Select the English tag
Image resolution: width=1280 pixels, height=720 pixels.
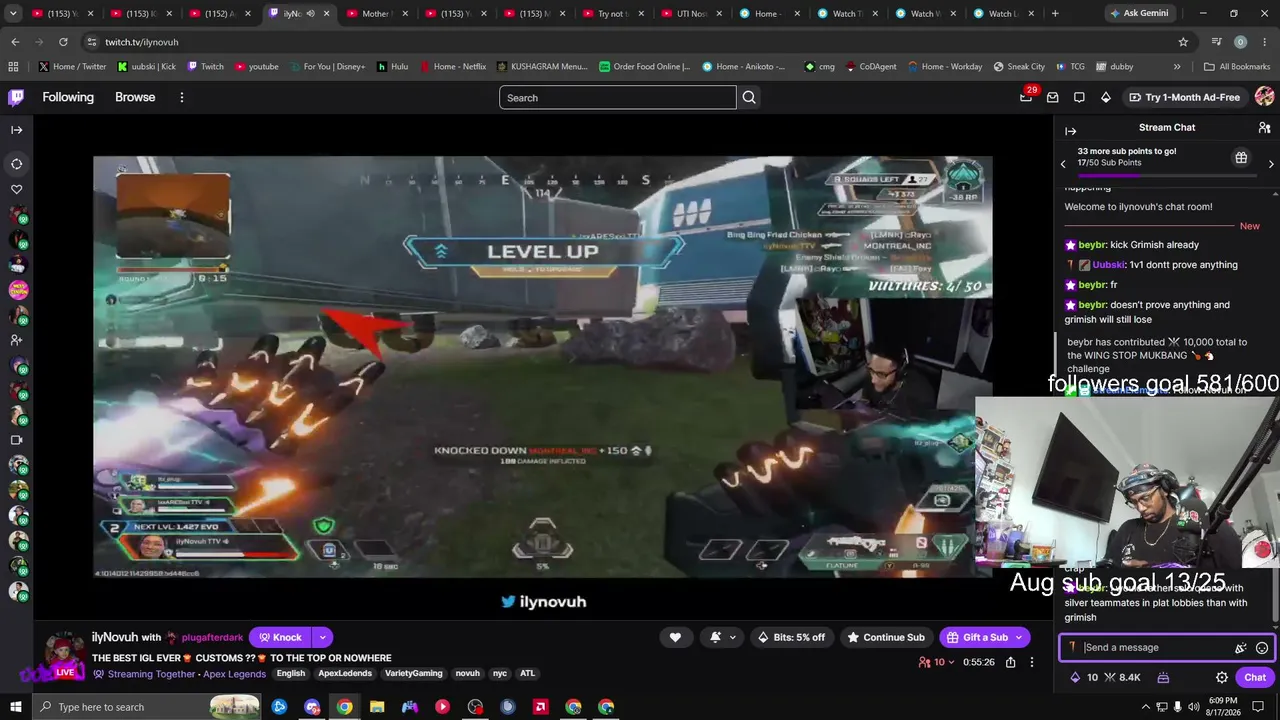pyautogui.click(x=291, y=673)
